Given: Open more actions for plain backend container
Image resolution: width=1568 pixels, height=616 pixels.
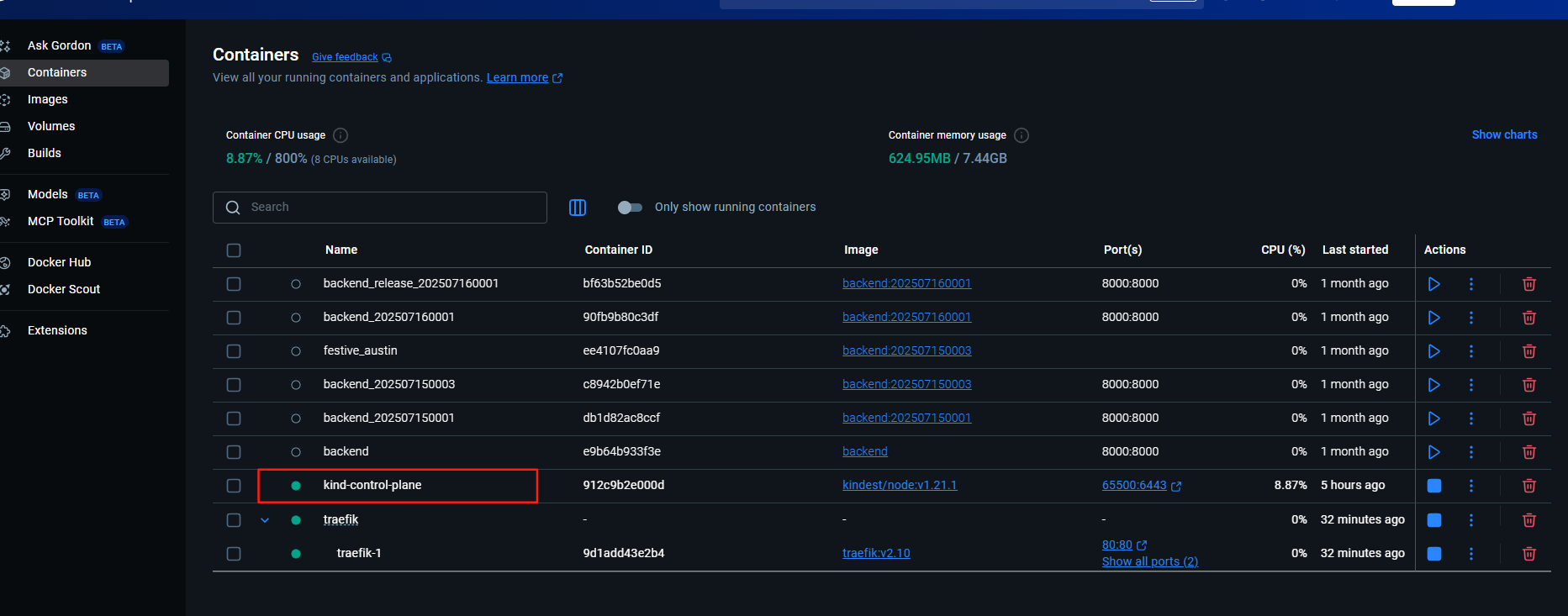Looking at the screenshot, I should [1471, 452].
